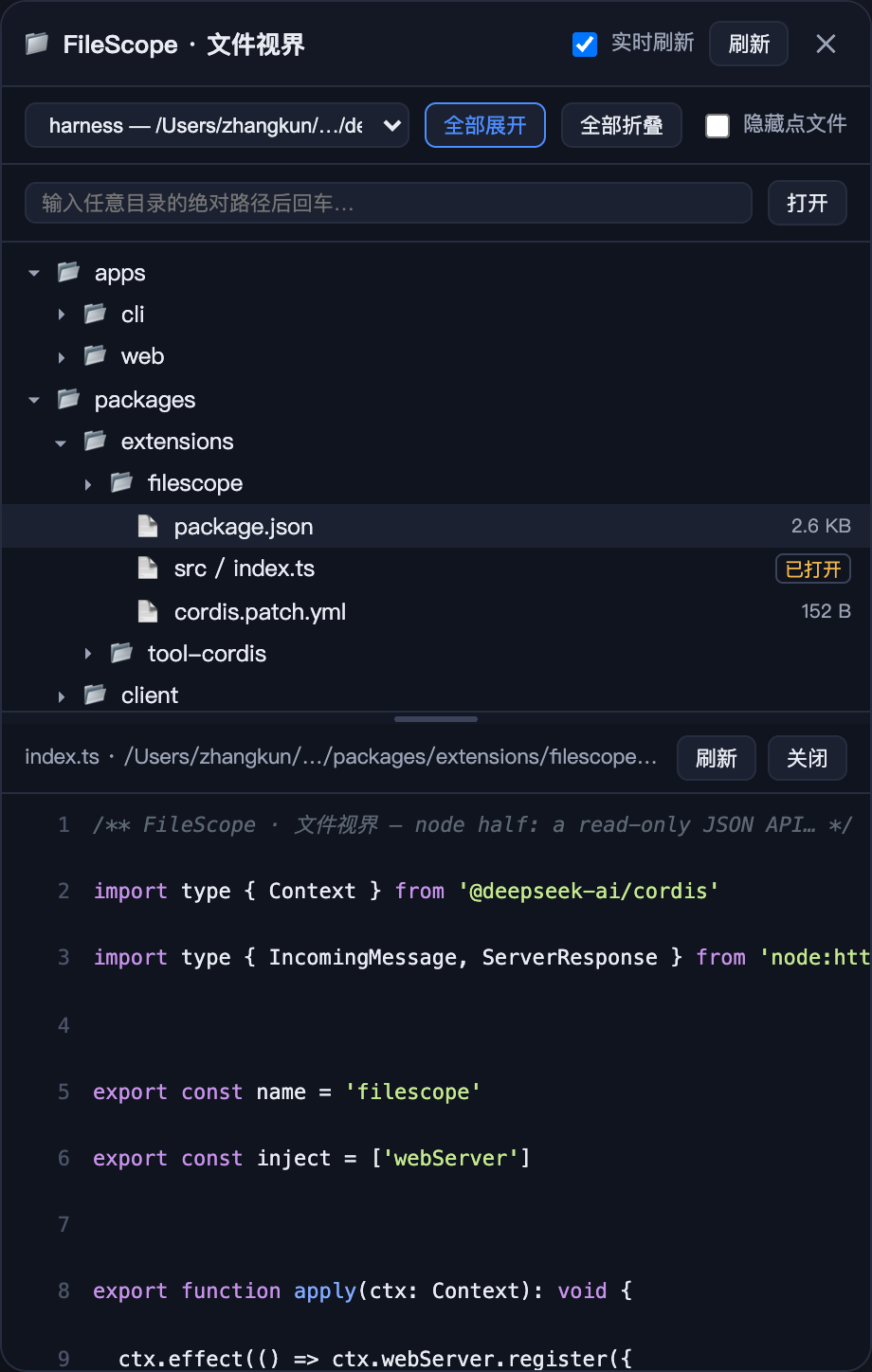Image resolution: width=872 pixels, height=1372 pixels.
Task: Expand the web folder arrow
Action: 61,357
